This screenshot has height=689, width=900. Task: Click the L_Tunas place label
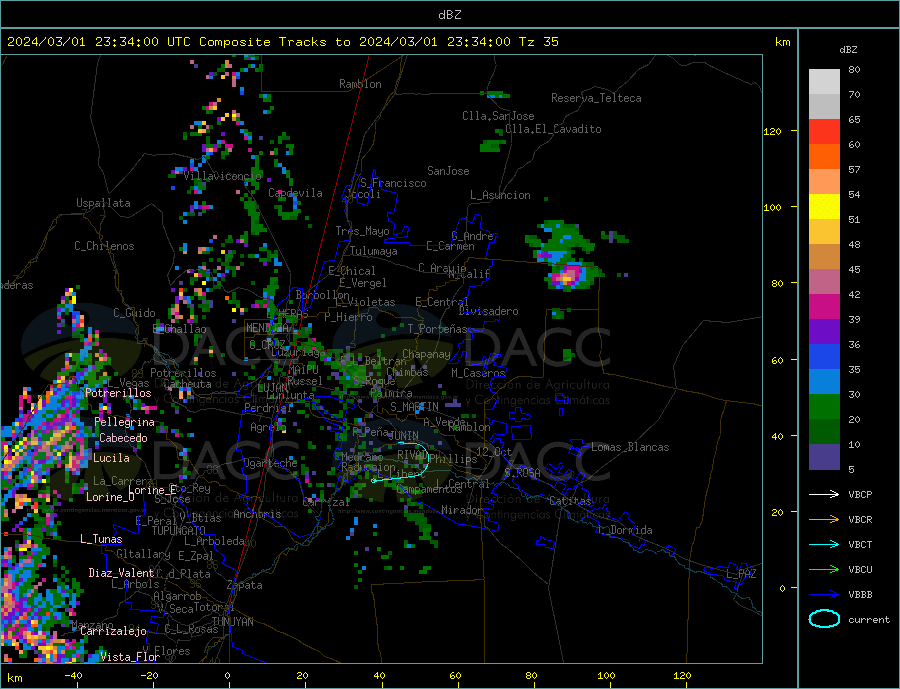101,539
